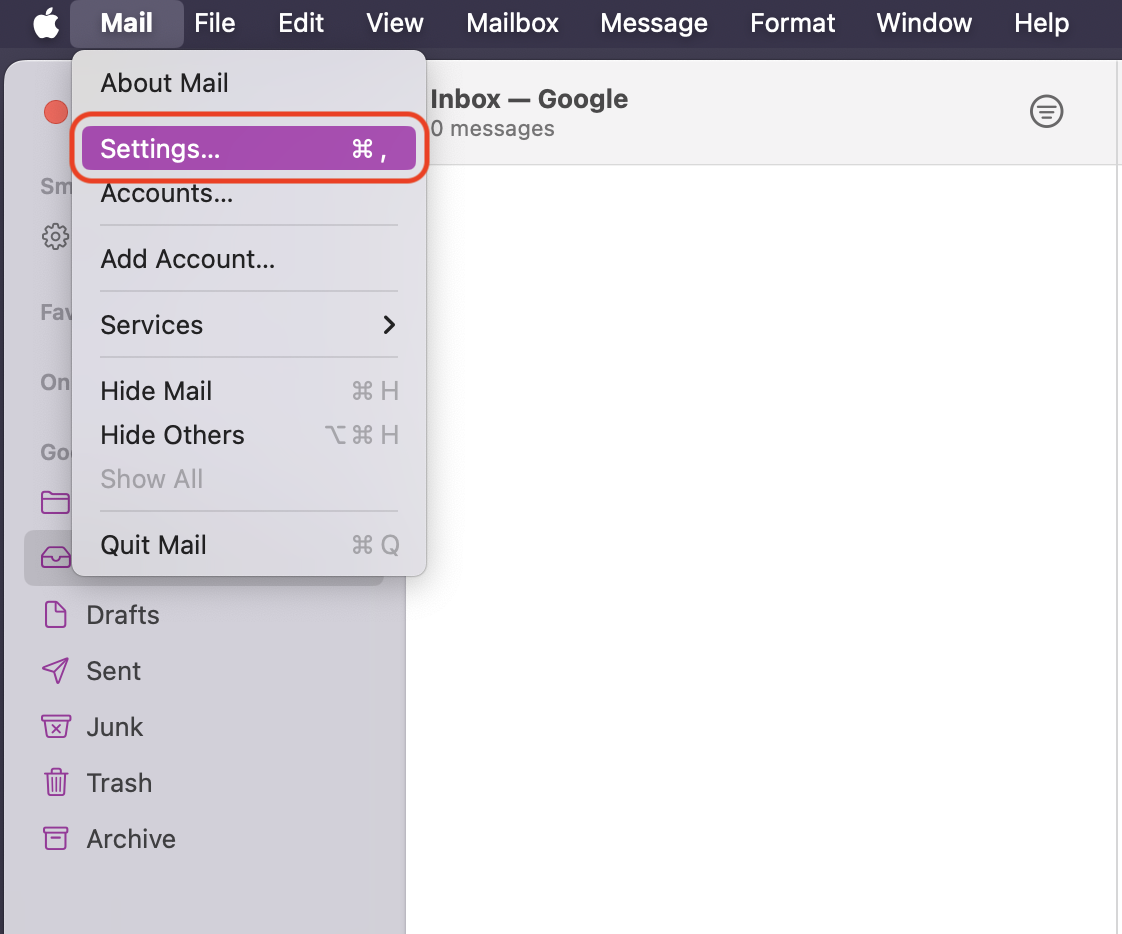1122x934 pixels.
Task: Close the Mail window with red button
Action: (x=56, y=112)
